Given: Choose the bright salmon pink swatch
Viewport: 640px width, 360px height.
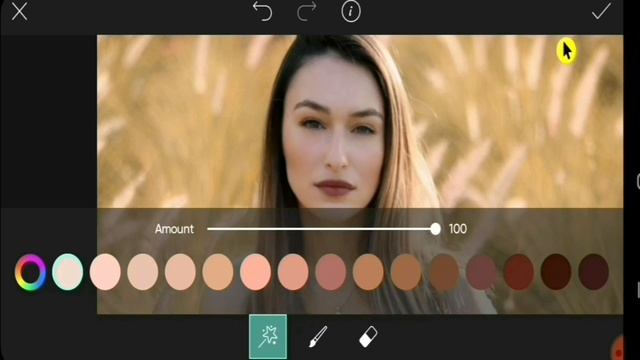Looking at the screenshot, I should pyautogui.click(x=255, y=272).
